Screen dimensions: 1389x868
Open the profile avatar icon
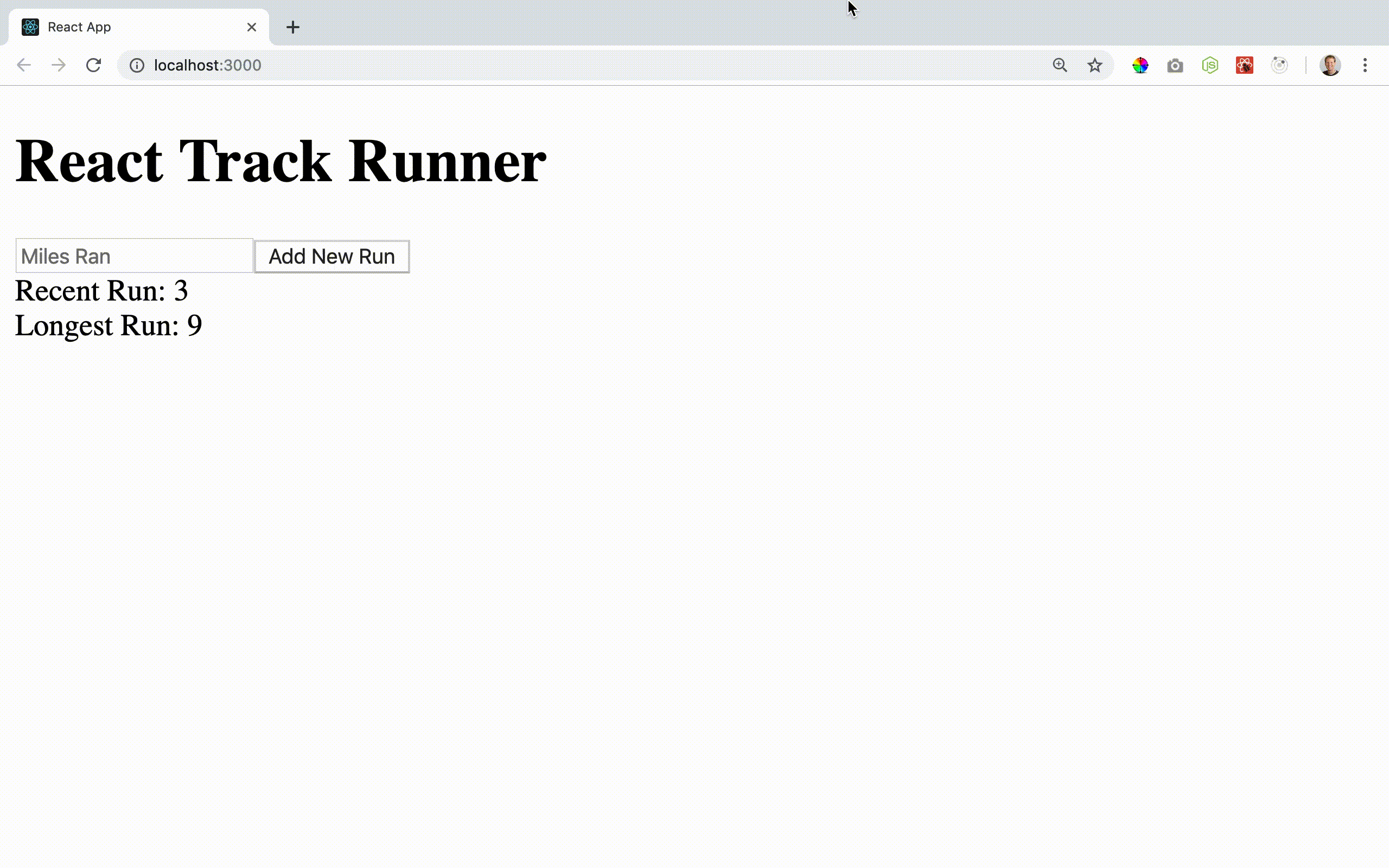pyautogui.click(x=1330, y=64)
